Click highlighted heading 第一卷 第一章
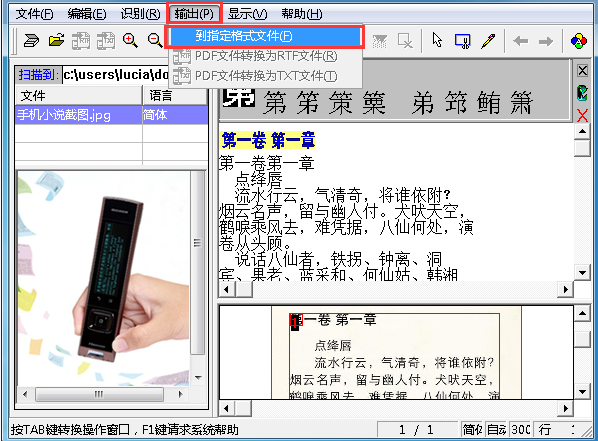598x441 pixels. point(268,140)
